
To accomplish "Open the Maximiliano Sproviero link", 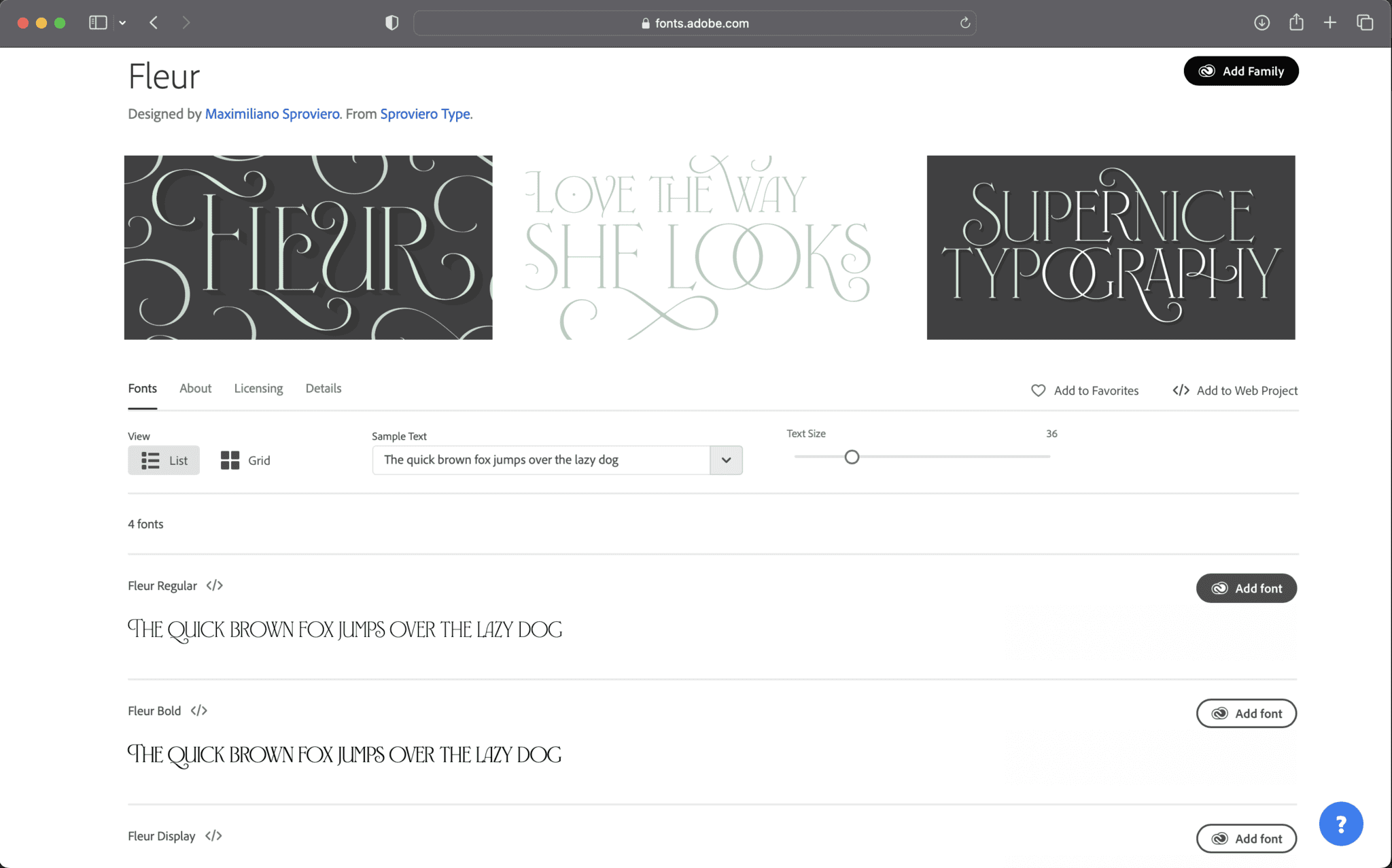I will coord(273,114).
